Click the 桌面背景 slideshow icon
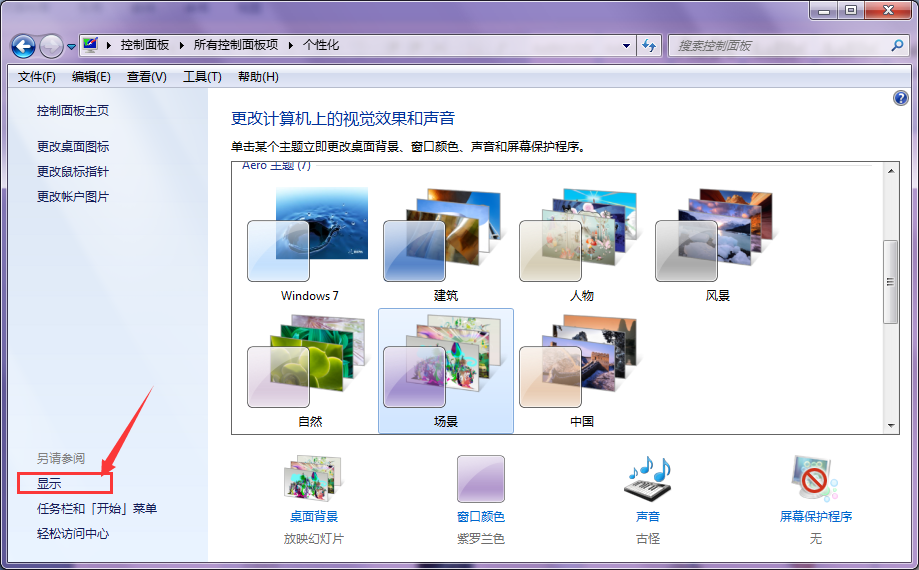The image size is (919, 570). pos(314,479)
